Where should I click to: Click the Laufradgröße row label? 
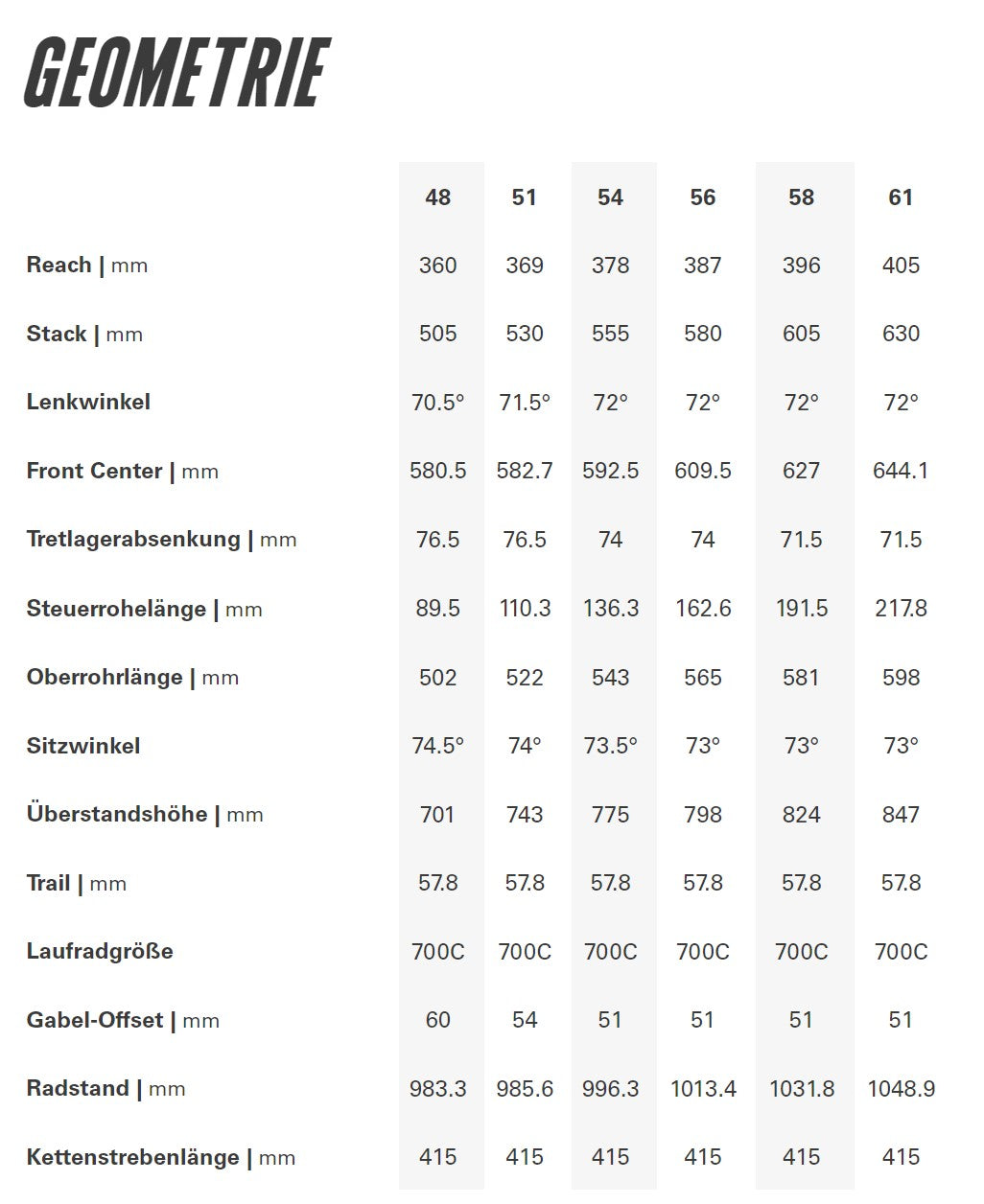100,952
